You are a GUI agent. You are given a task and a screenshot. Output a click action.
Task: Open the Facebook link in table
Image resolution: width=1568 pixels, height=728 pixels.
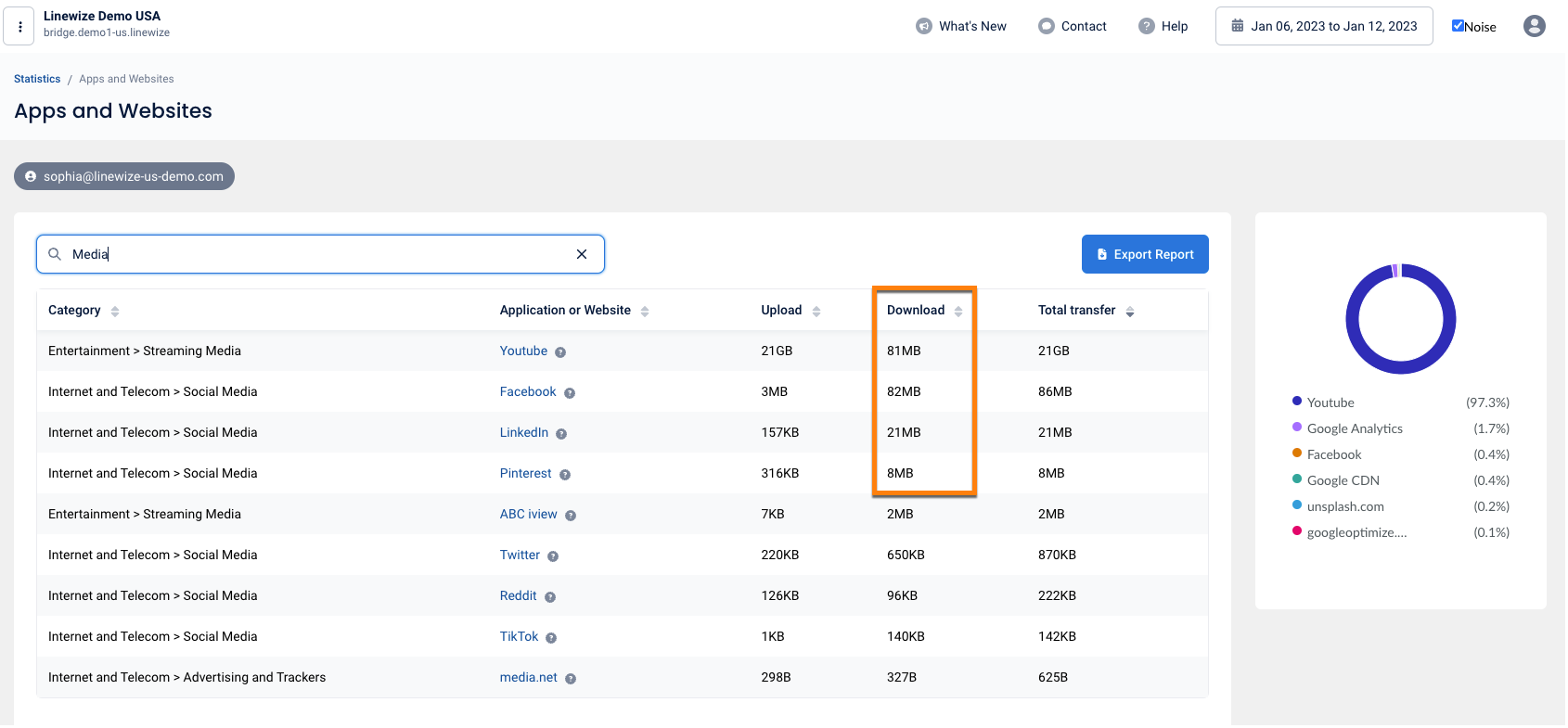click(x=528, y=391)
